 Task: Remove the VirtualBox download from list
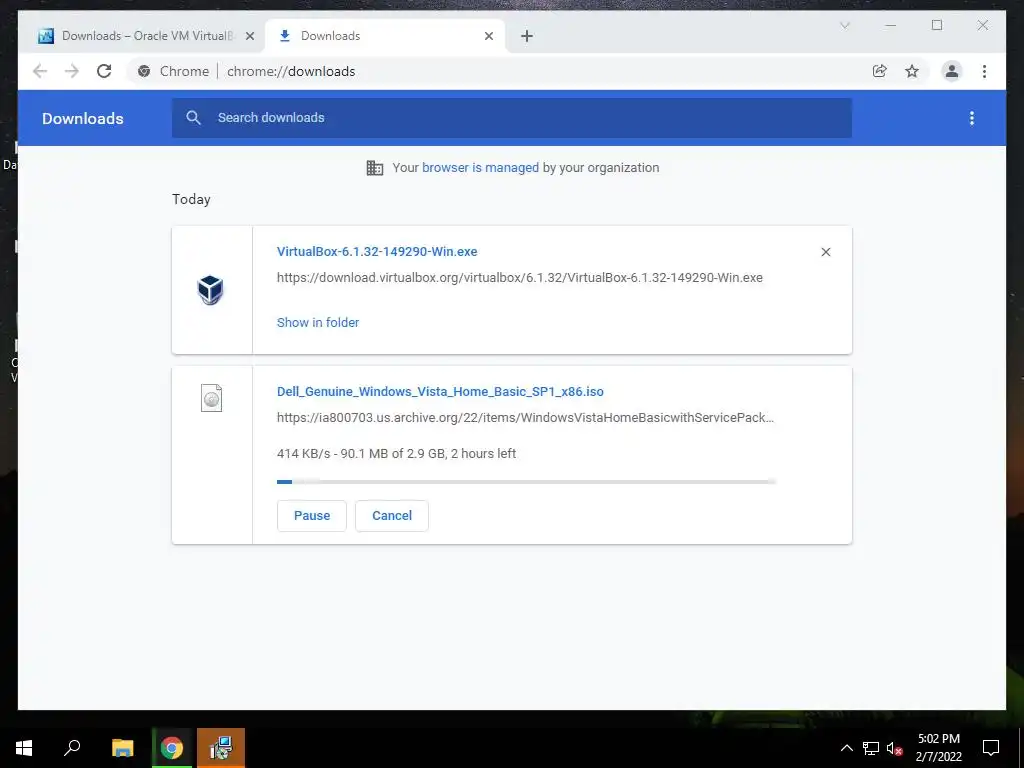tap(825, 252)
